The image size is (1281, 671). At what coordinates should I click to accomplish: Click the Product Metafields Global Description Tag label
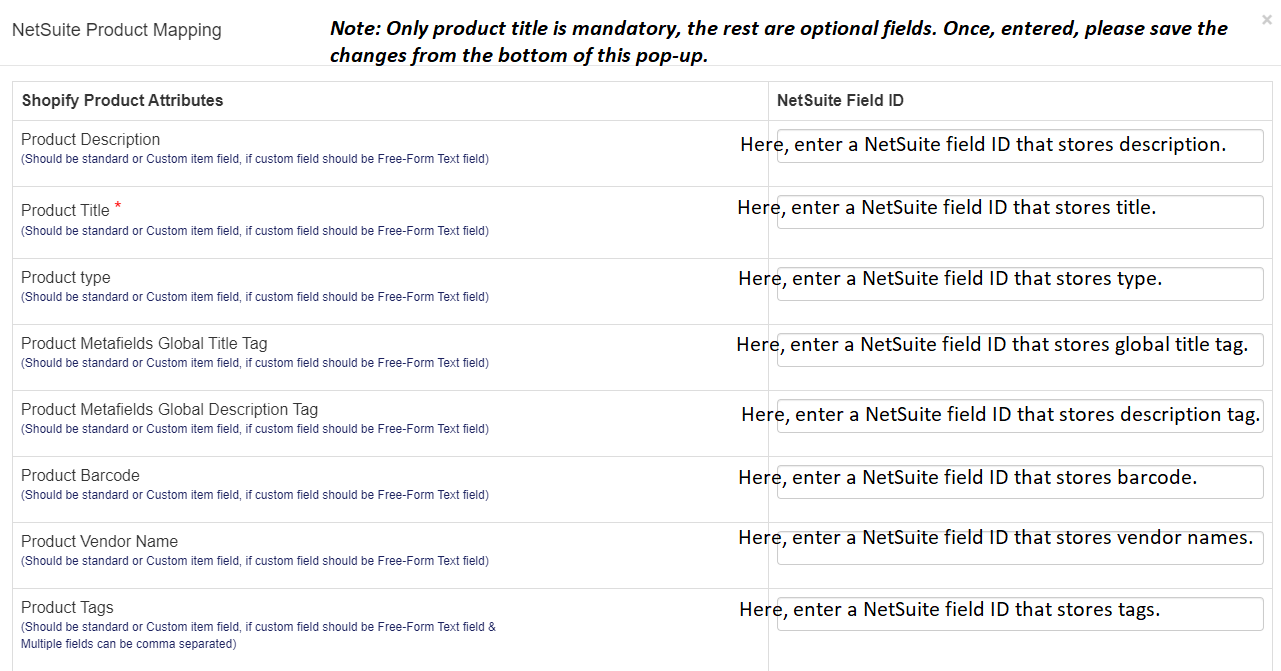169,410
